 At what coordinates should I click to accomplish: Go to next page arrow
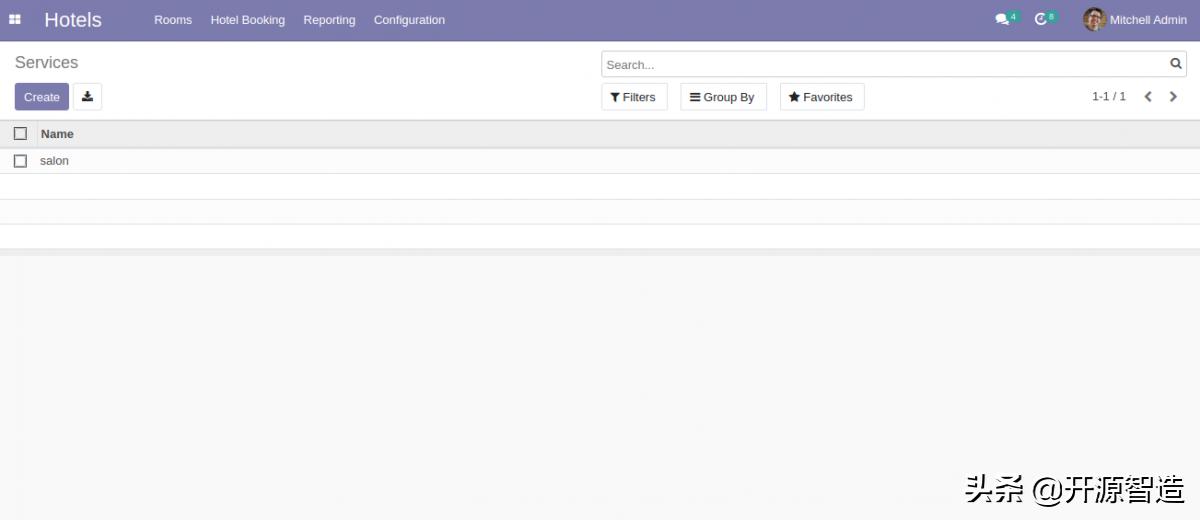1174,97
